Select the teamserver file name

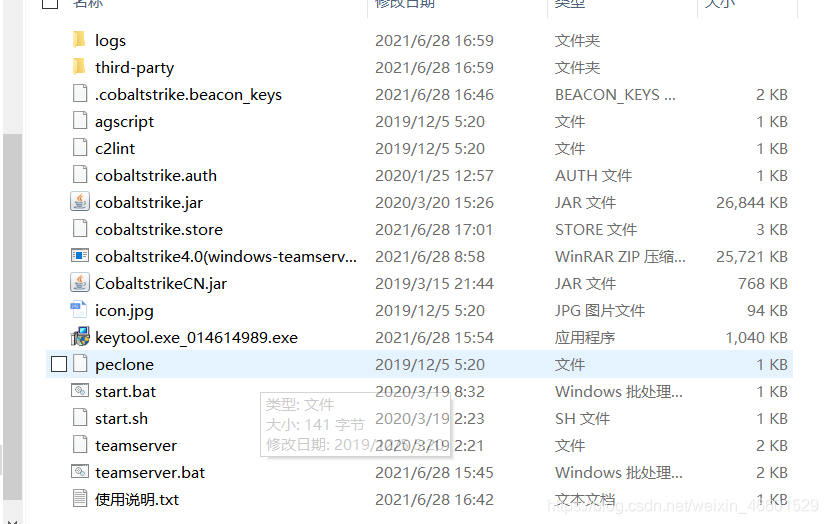click(x=136, y=446)
